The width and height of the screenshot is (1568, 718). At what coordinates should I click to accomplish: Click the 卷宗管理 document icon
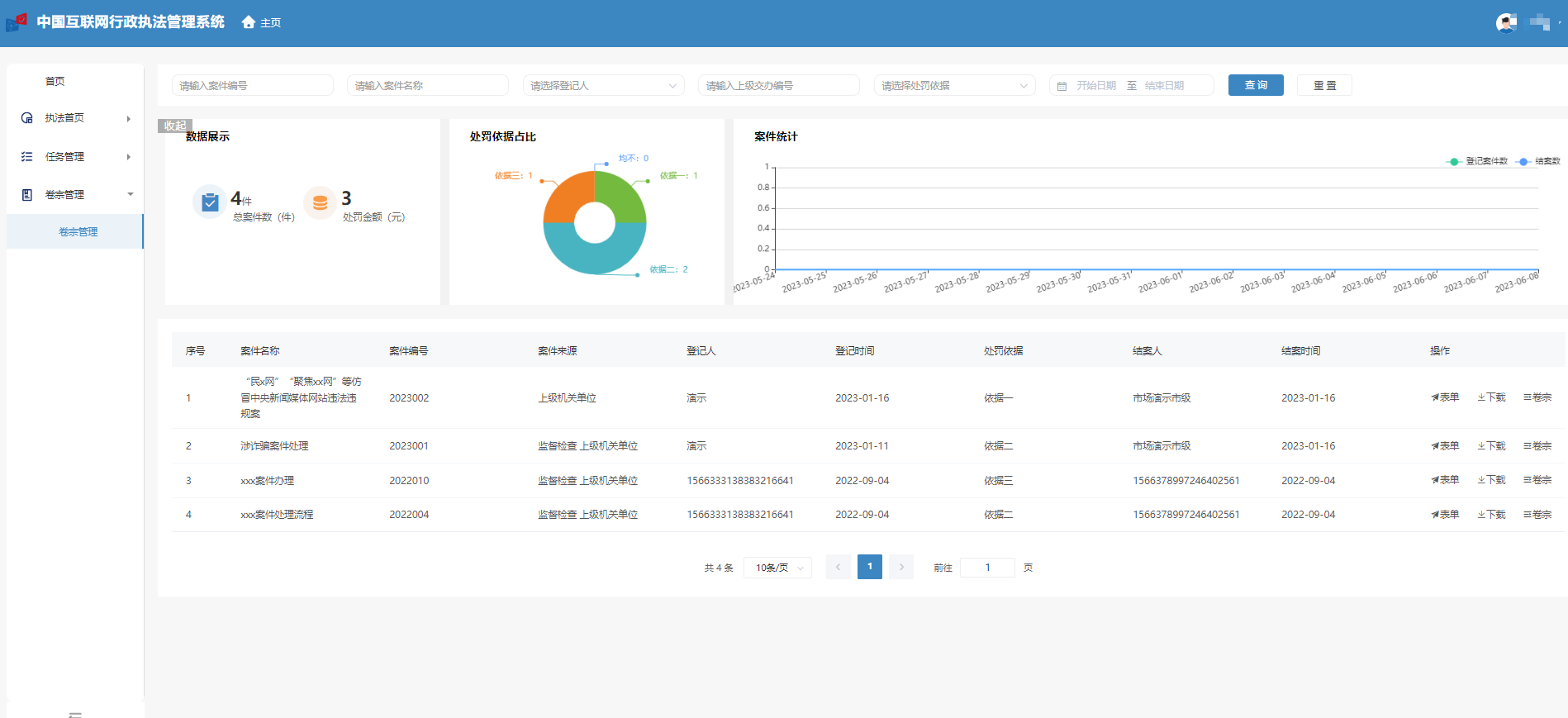click(27, 195)
